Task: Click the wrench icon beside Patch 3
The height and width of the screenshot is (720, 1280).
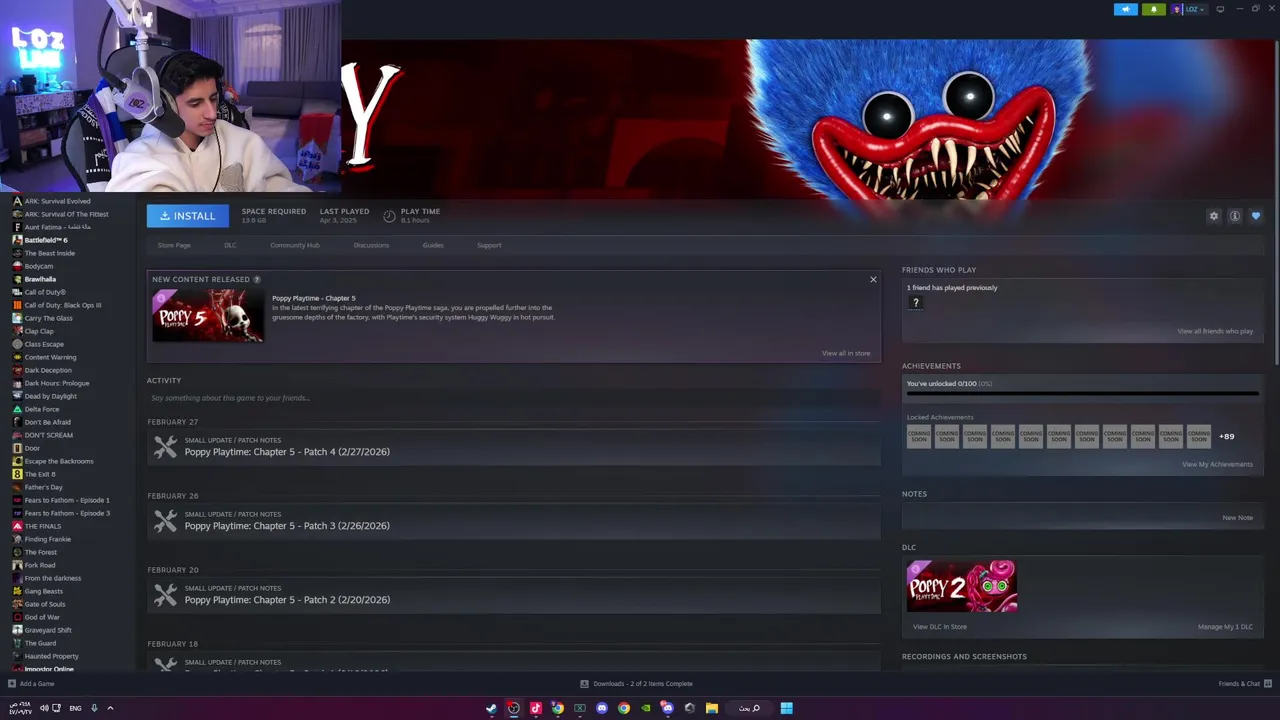Action: pos(165,521)
